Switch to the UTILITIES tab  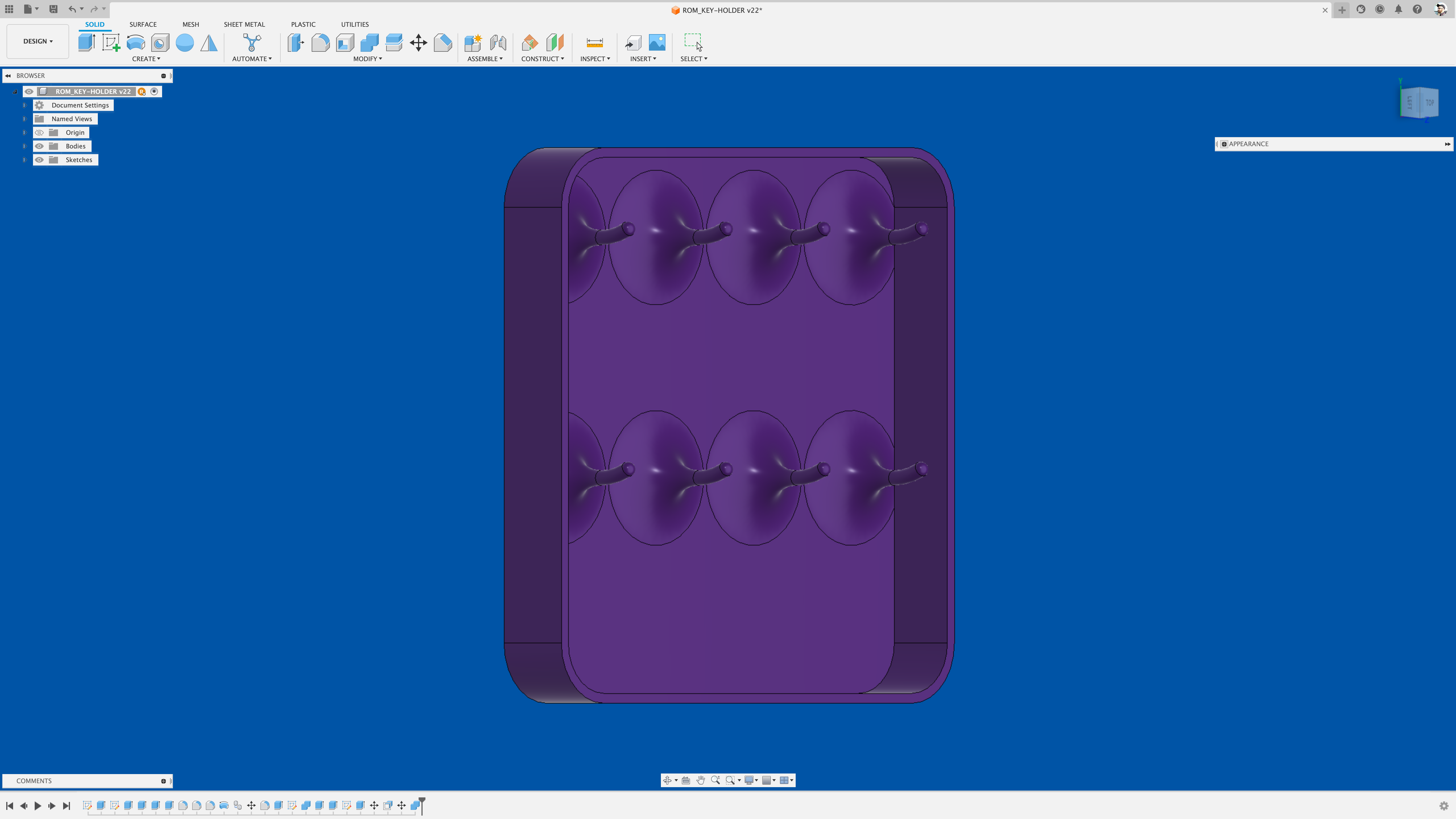pos(355,24)
